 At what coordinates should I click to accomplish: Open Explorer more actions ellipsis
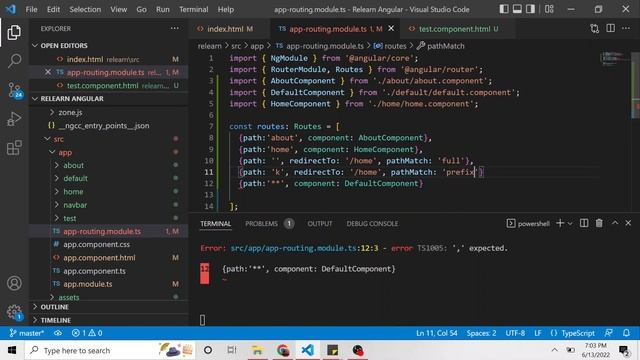(175, 28)
